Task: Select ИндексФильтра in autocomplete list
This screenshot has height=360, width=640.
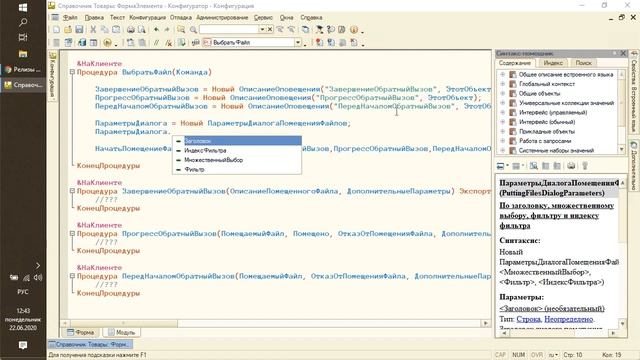Action: [x=237, y=150]
